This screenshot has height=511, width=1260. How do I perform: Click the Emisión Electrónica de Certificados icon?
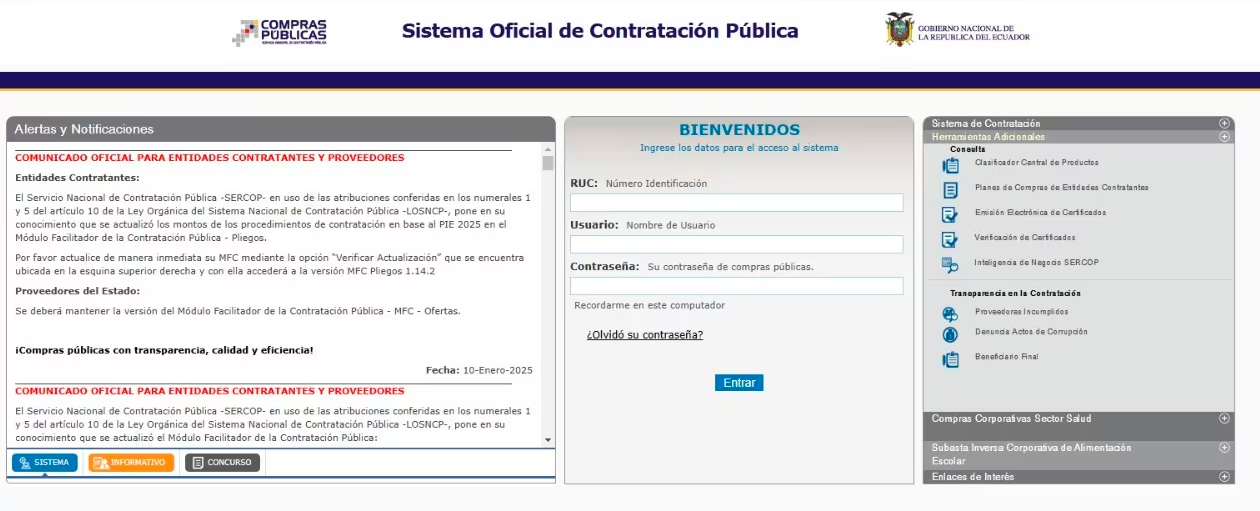(x=950, y=214)
